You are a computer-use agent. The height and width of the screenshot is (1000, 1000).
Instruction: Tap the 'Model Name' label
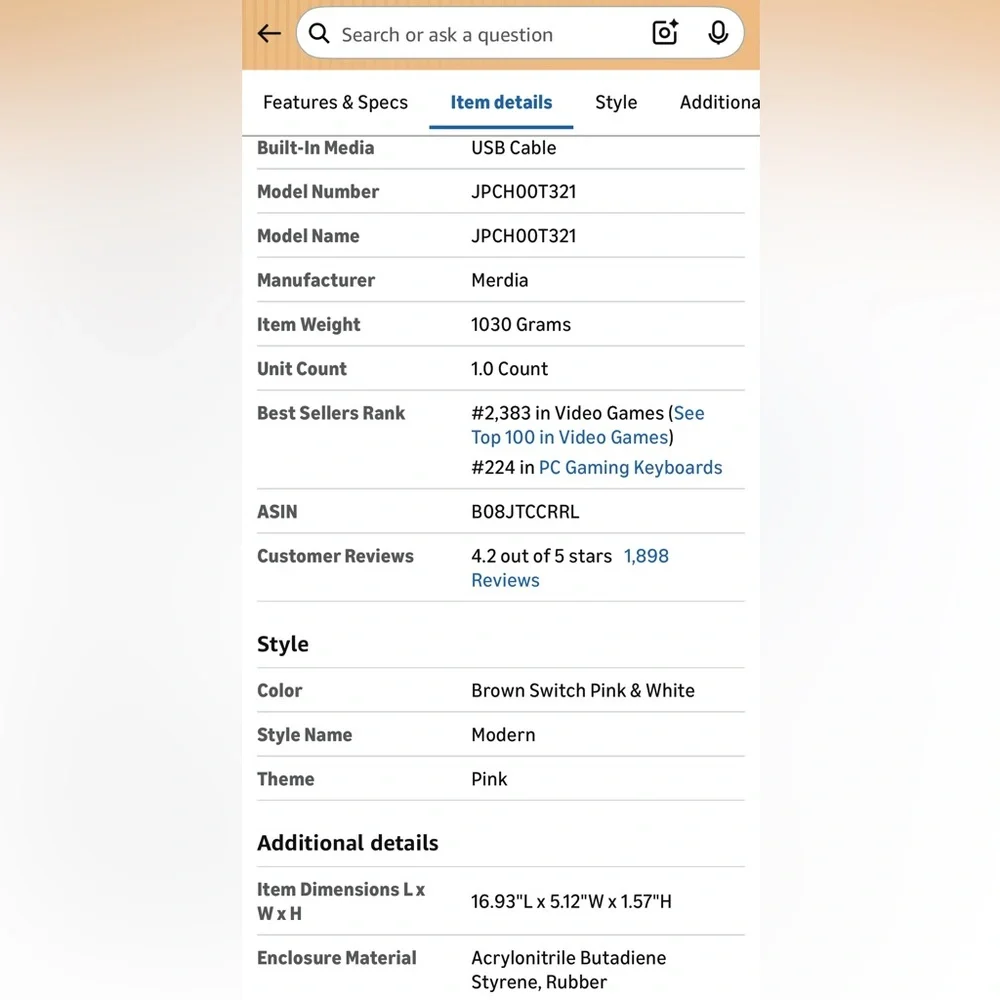point(308,236)
